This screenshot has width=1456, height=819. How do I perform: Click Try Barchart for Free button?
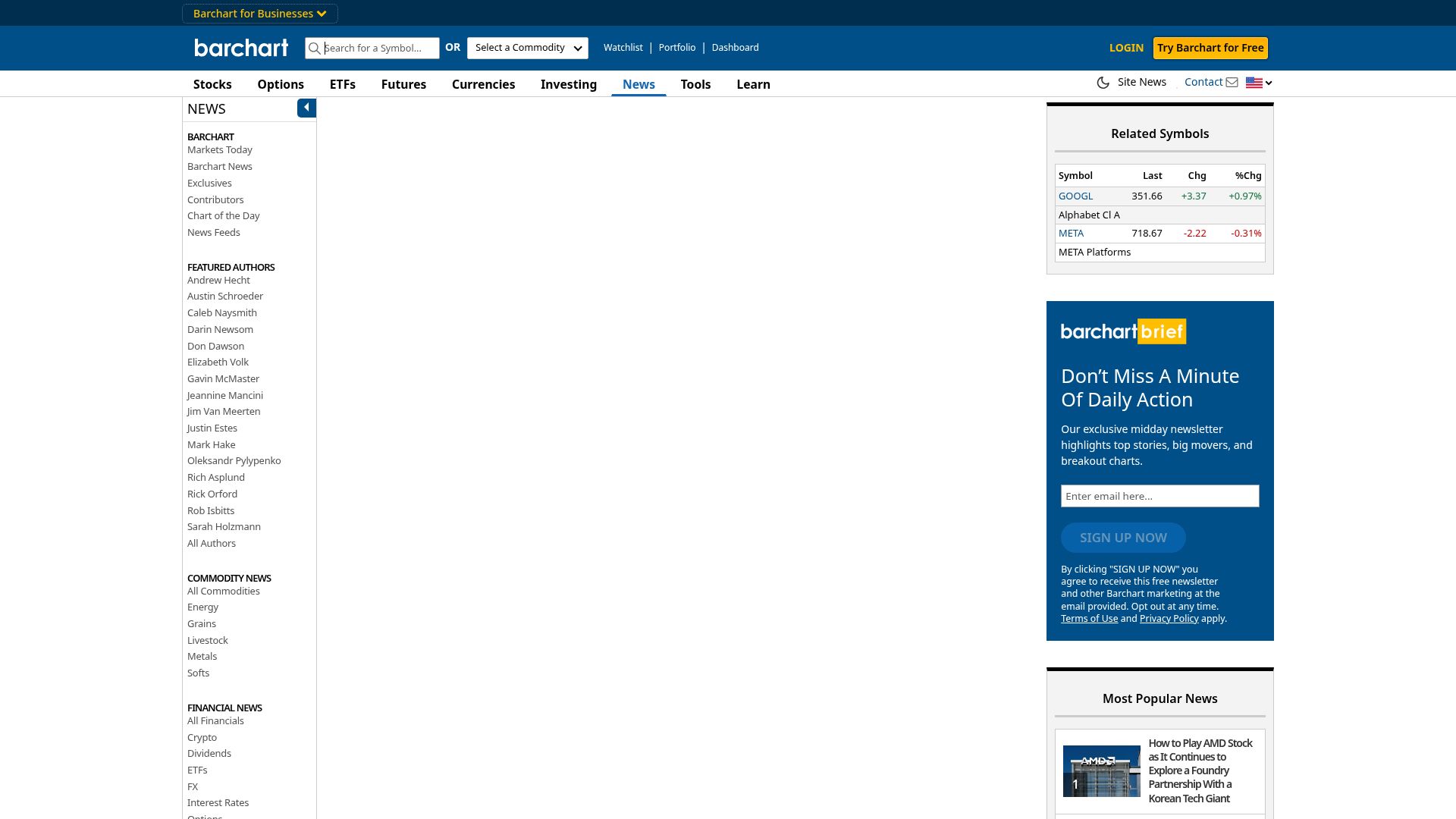pos(1210,48)
